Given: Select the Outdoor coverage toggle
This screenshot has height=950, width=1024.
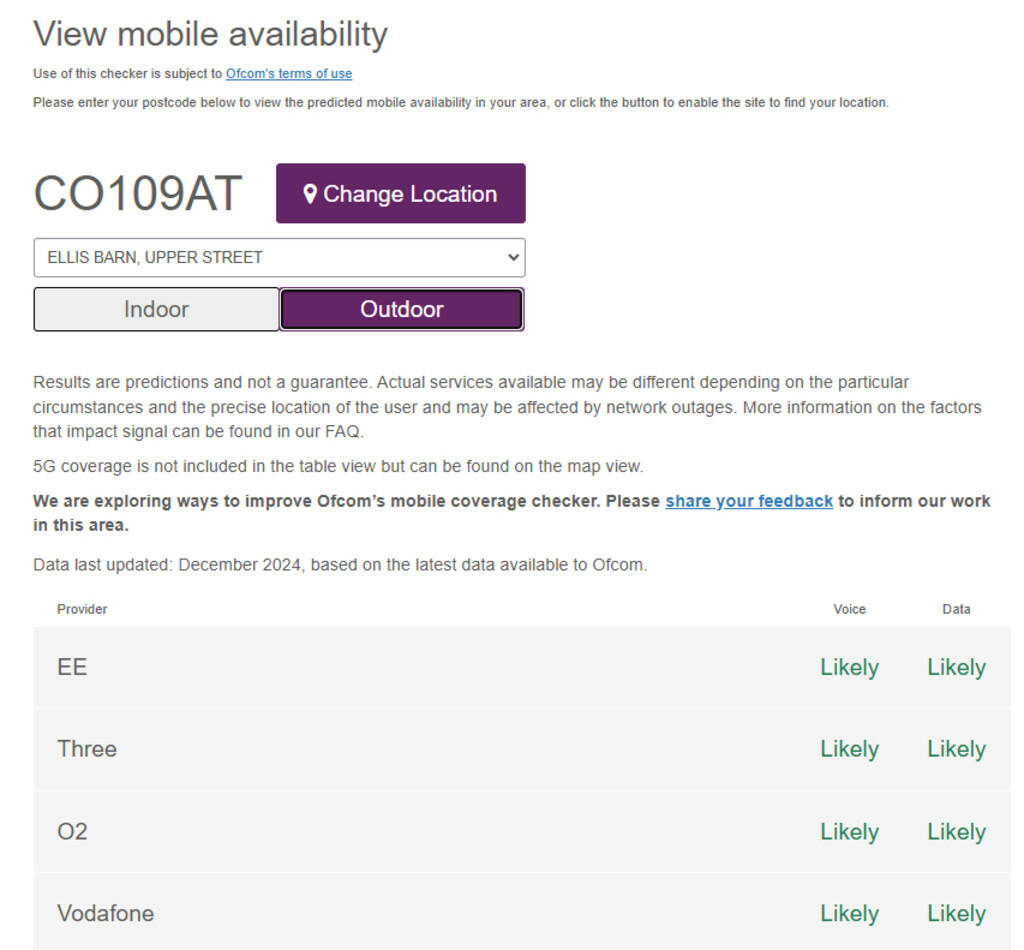Looking at the screenshot, I should (x=401, y=309).
